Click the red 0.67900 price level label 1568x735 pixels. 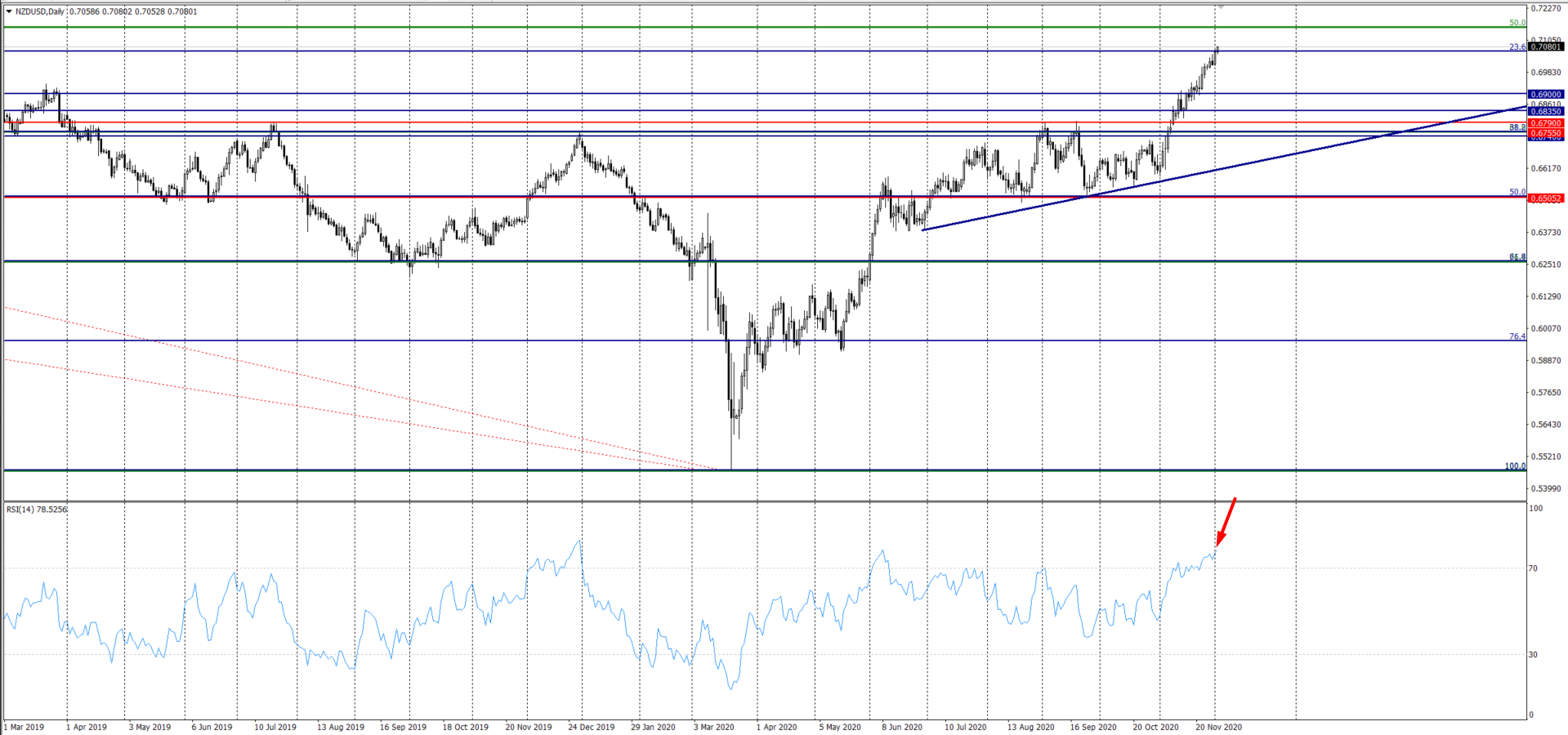coord(1546,123)
